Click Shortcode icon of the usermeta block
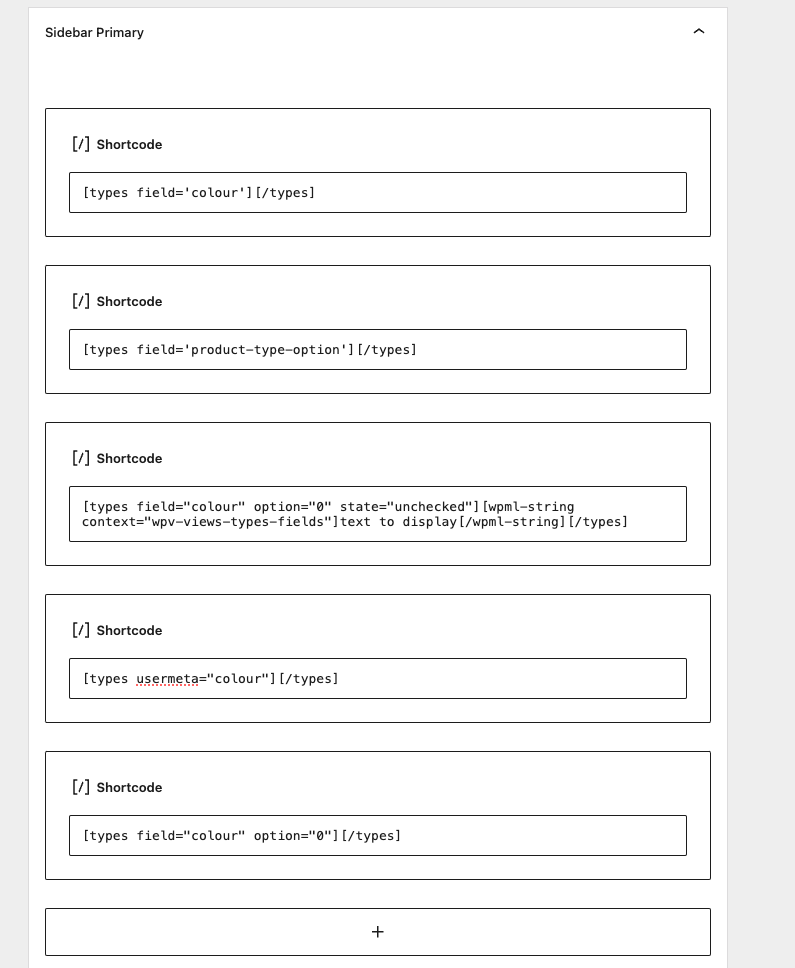795x968 pixels. [81, 630]
